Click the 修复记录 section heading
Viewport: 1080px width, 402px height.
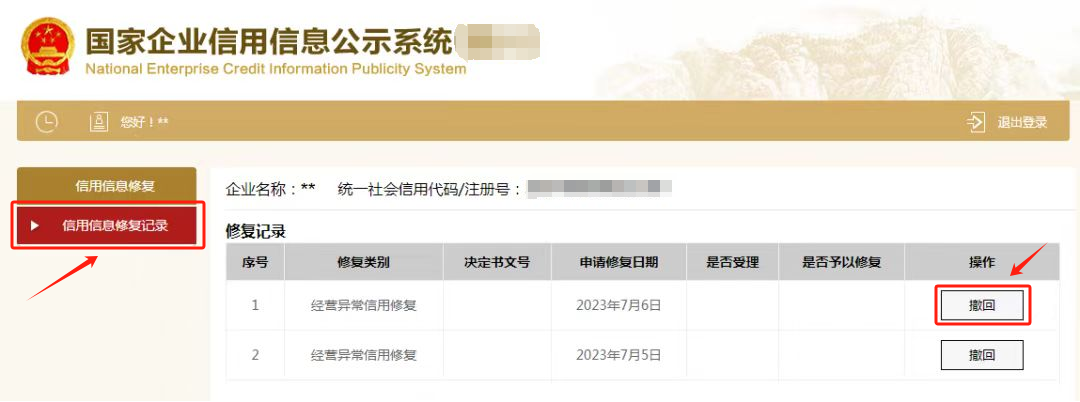[256, 232]
